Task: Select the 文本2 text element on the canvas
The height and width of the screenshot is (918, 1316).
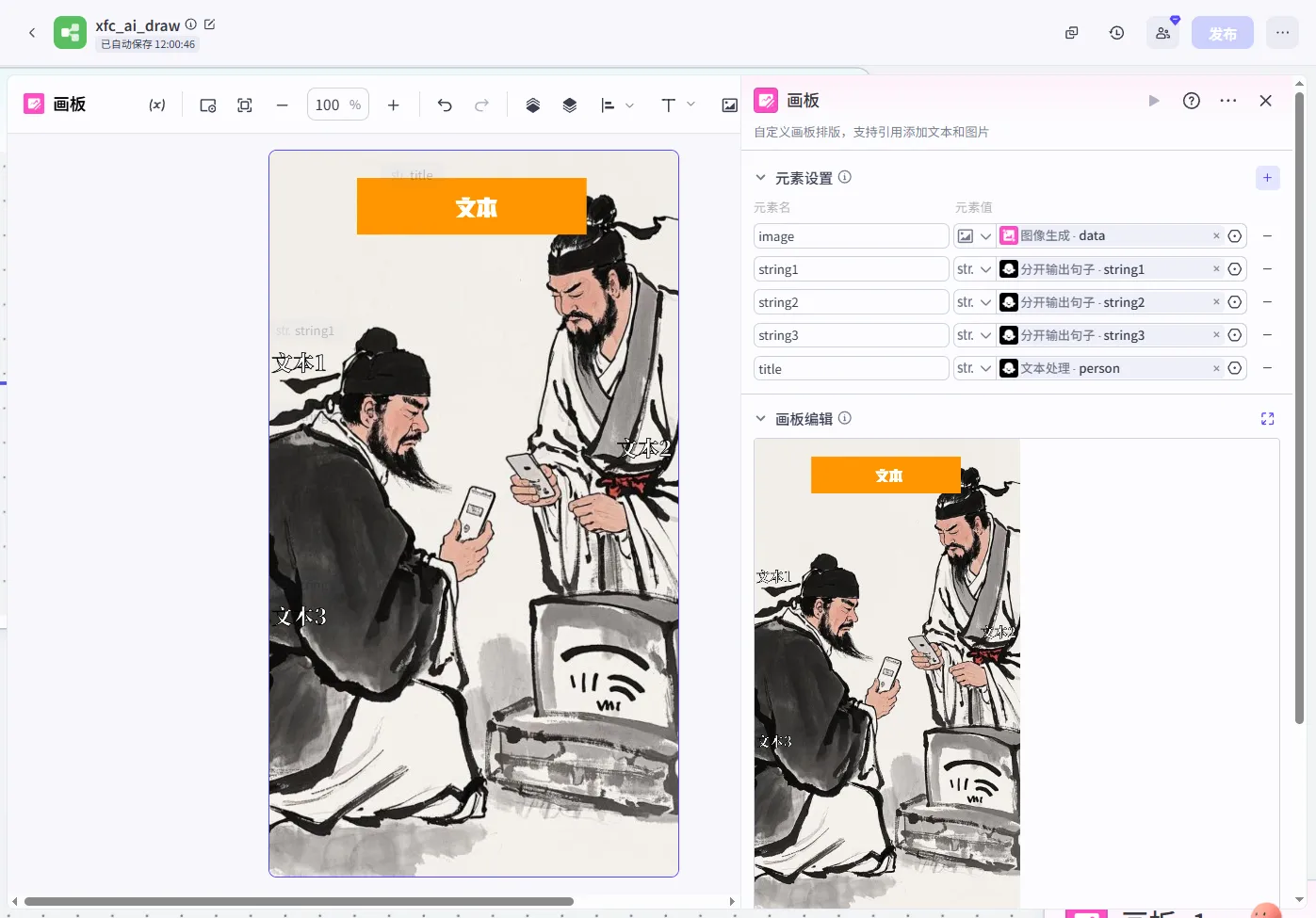Action: pyautogui.click(x=645, y=448)
